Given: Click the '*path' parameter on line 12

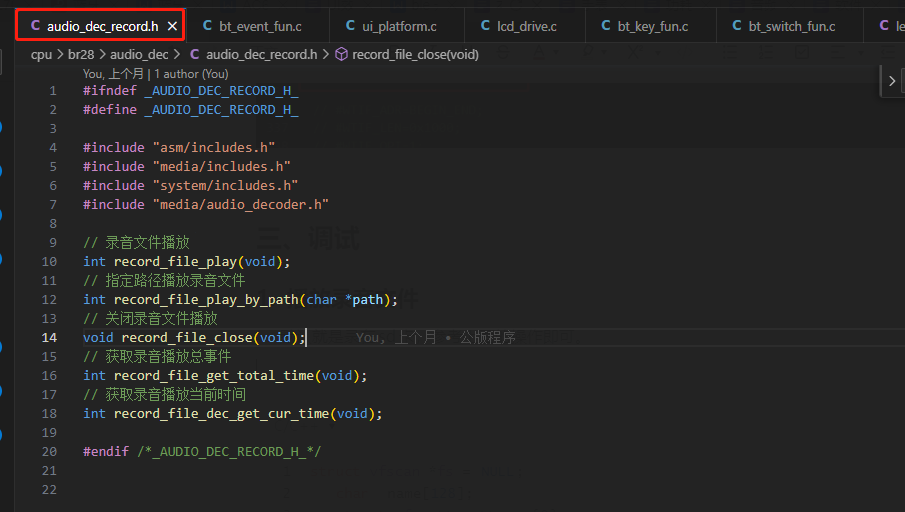Looking at the screenshot, I should pyautogui.click(x=364, y=300).
